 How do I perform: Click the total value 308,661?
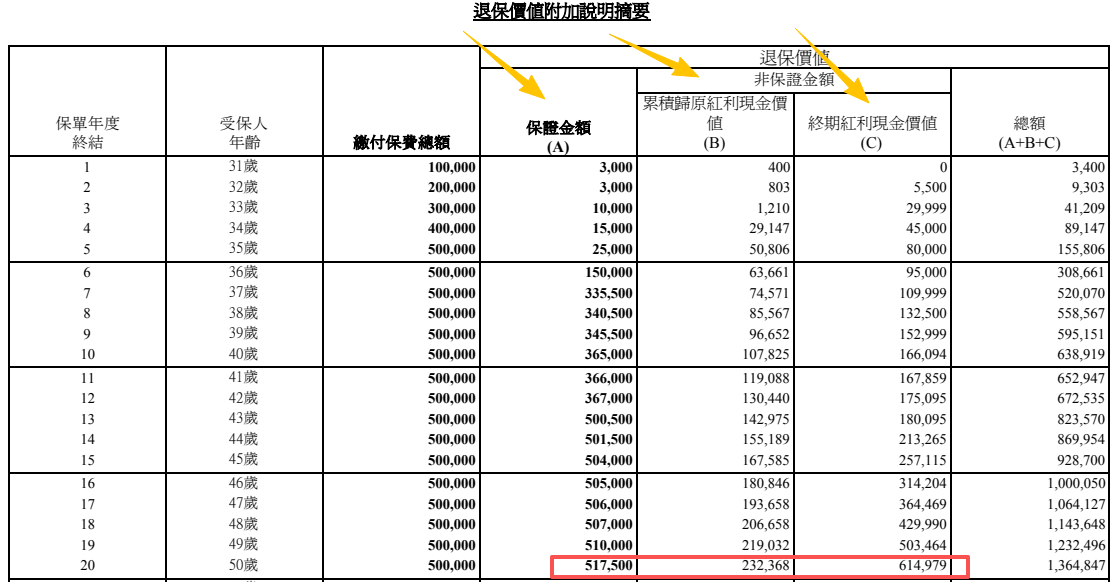point(1081,272)
